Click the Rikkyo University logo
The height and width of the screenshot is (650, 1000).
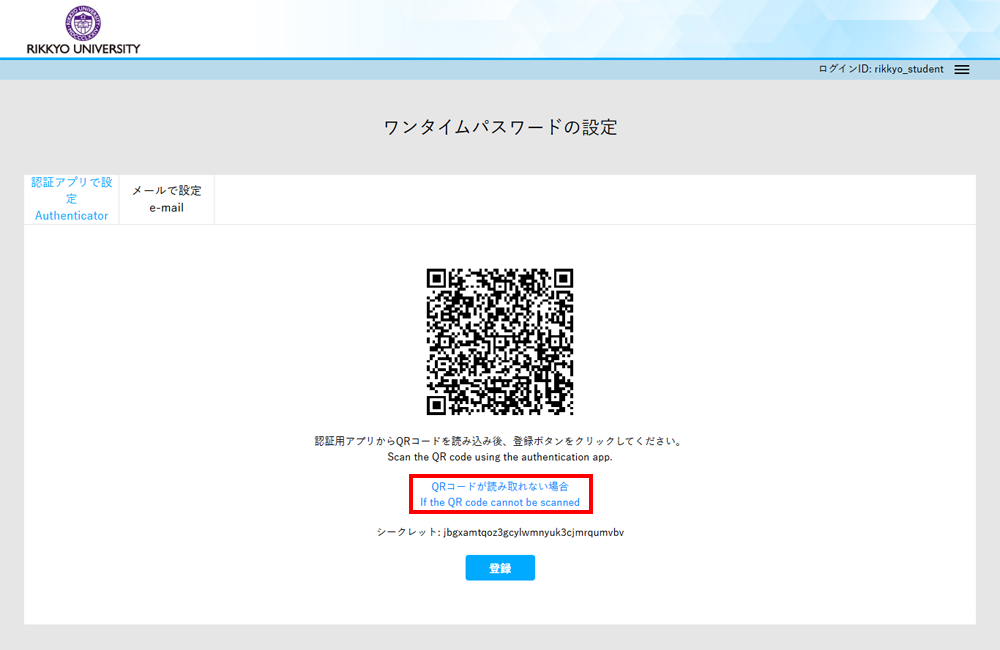pyautogui.click(x=83, y=30)
